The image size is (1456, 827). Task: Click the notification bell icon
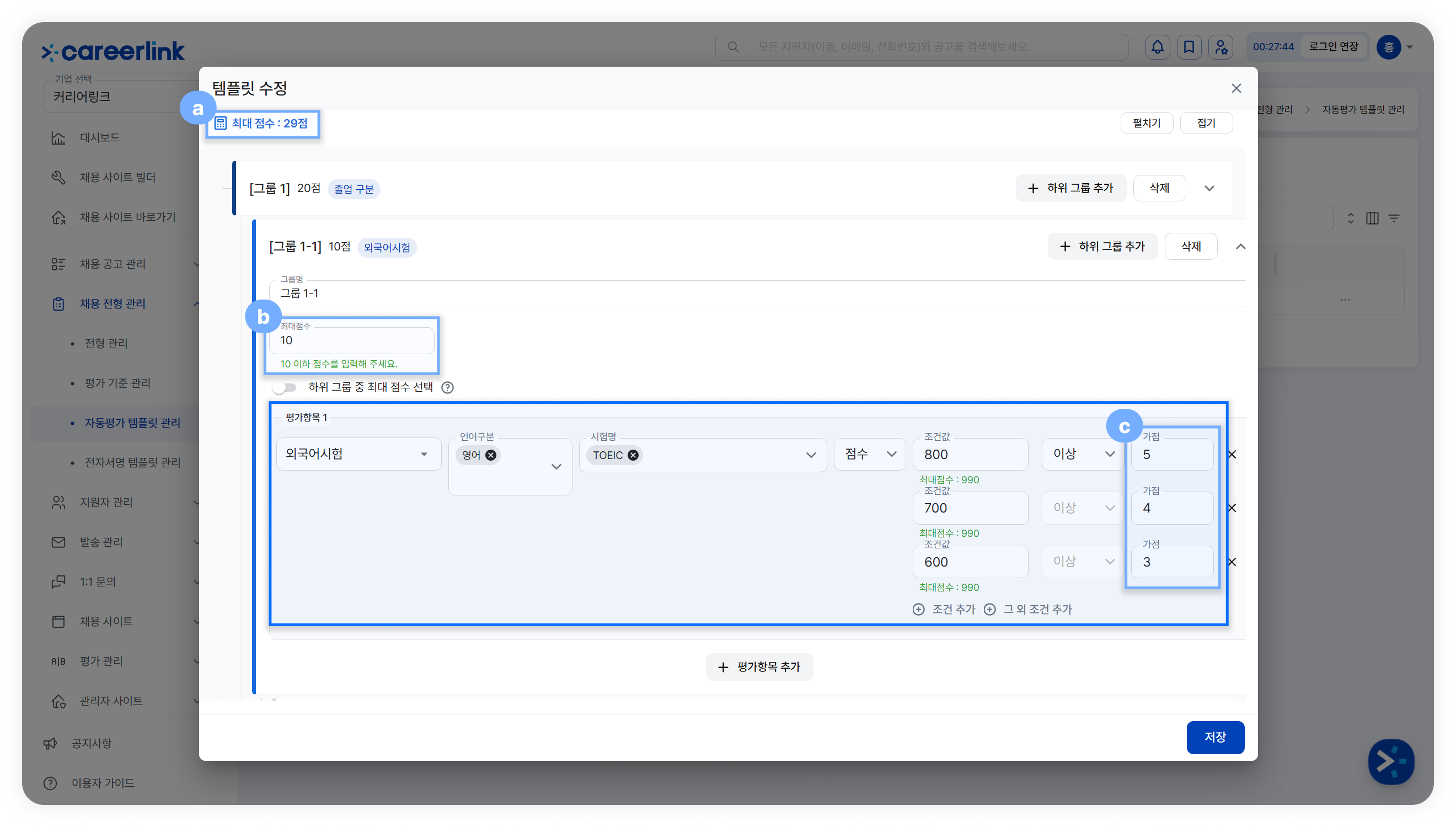pos(1157,46)
